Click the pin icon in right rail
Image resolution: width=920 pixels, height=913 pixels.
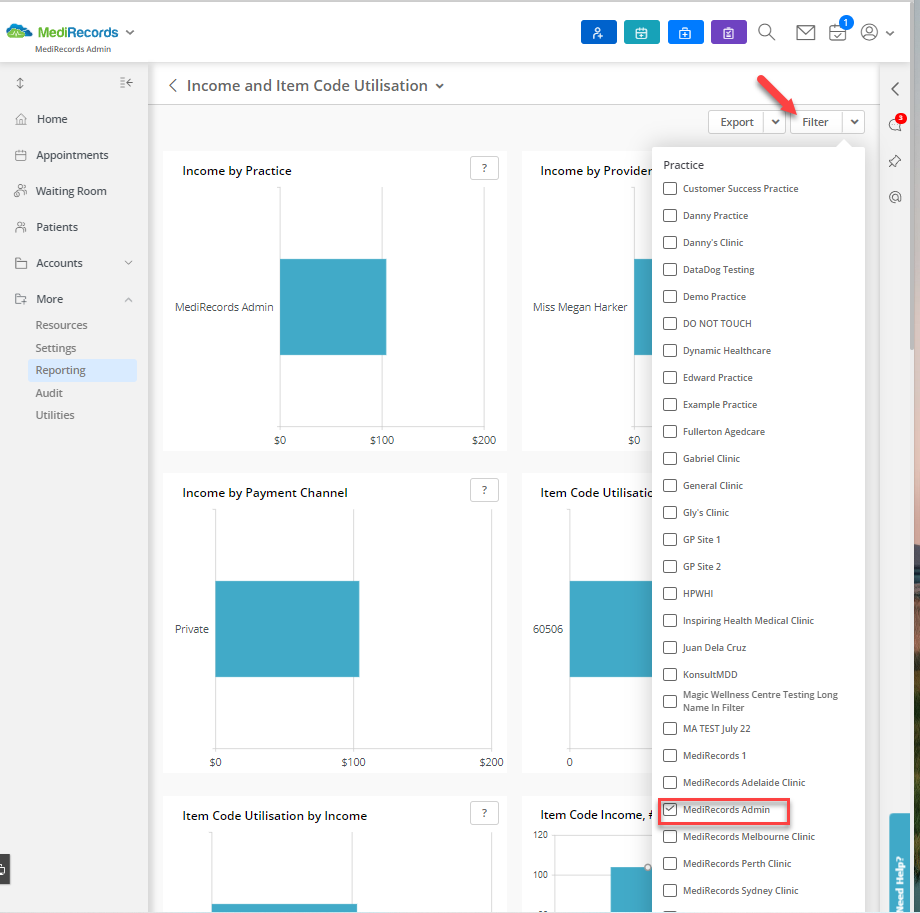[895, 161]
